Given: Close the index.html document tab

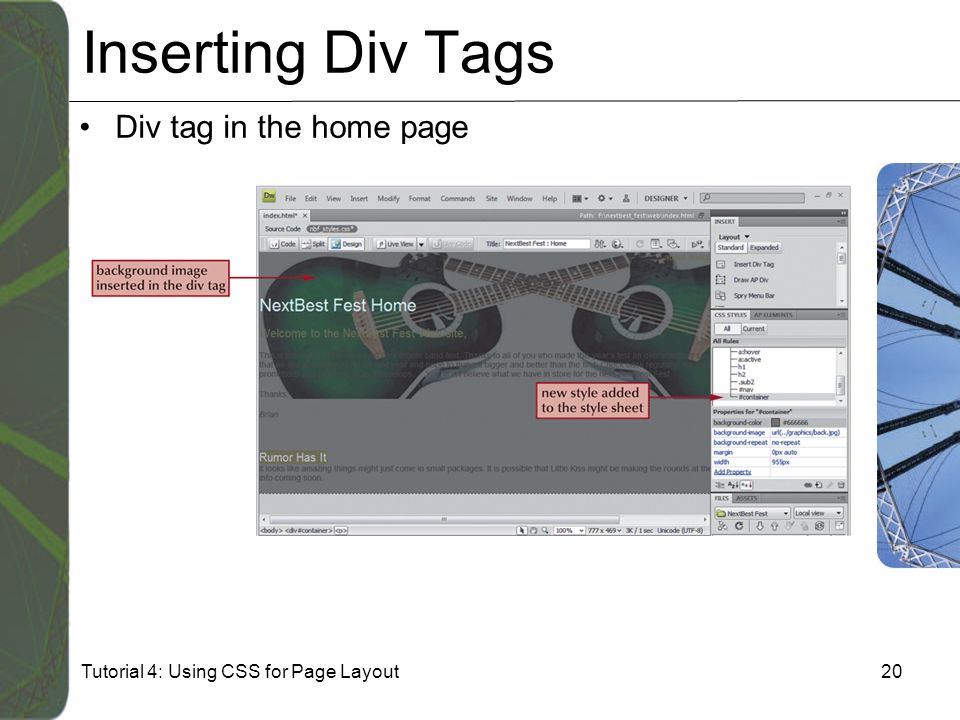Looking at the screenshot, I should tap(305, 216).
